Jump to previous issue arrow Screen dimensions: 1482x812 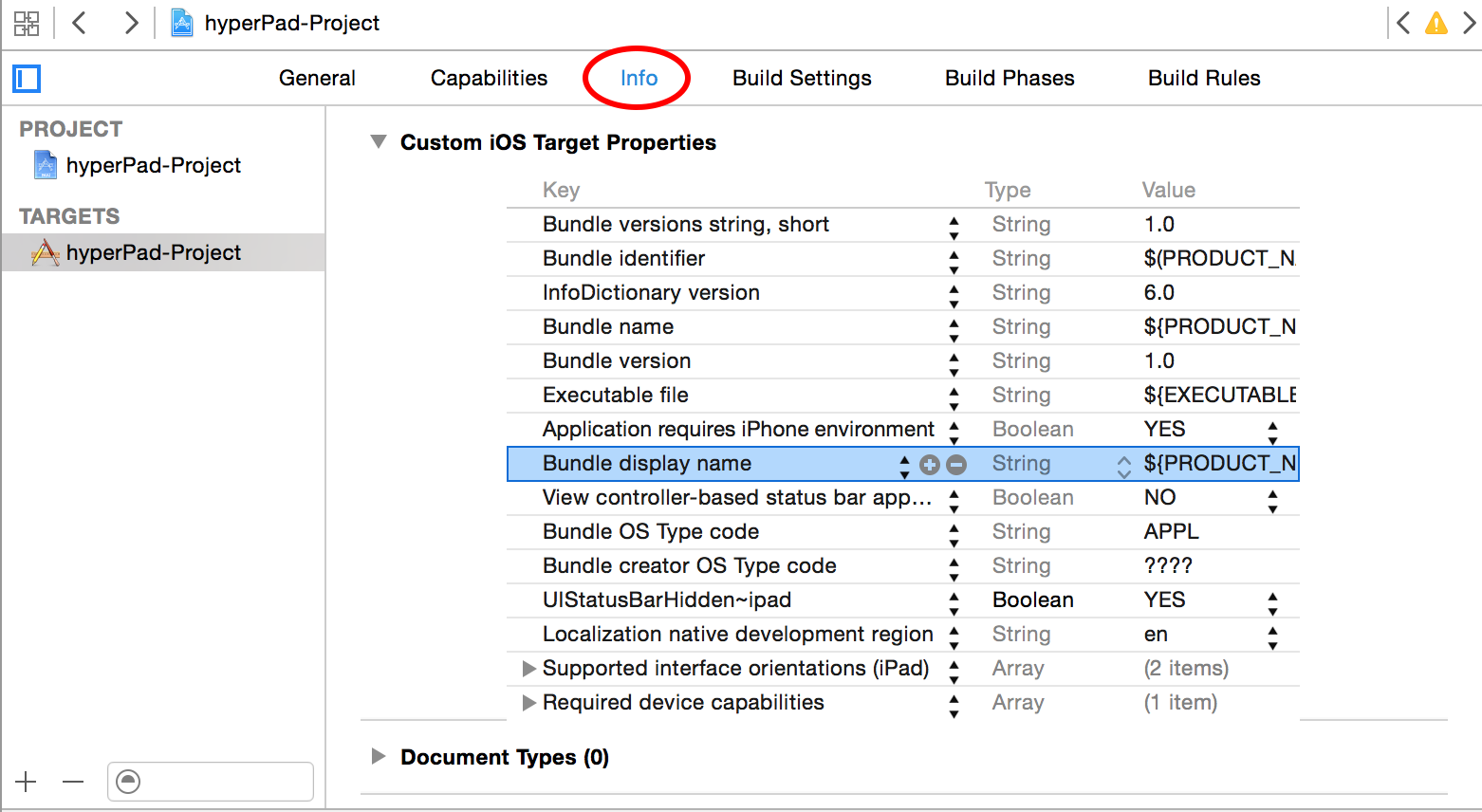(x=1403, y=23)
